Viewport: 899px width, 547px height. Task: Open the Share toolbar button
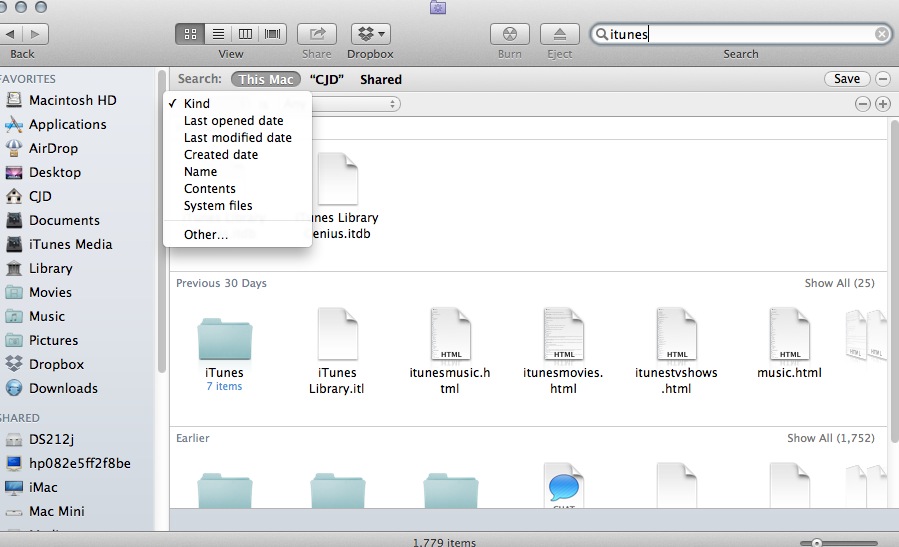click(x=316, y=34)
